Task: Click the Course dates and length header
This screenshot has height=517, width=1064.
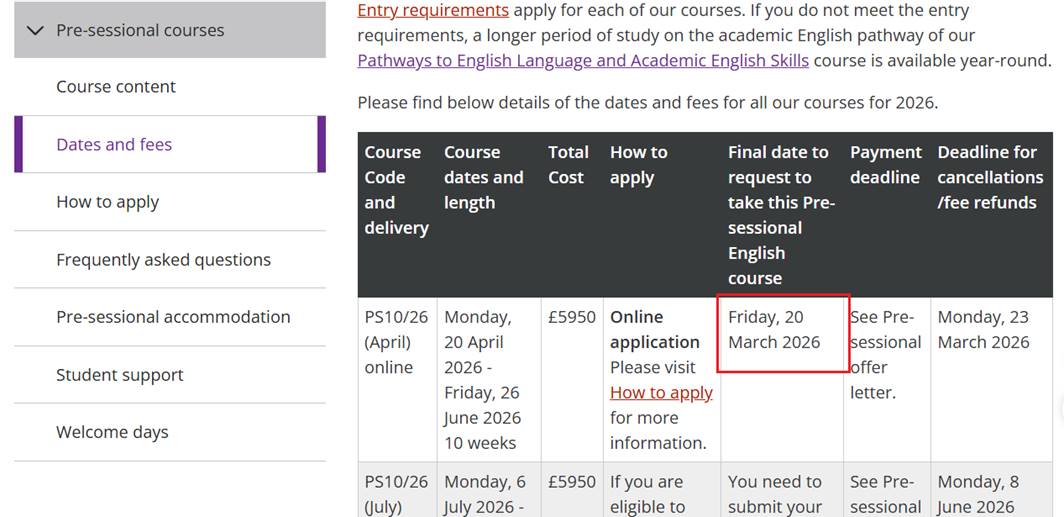Action: (483, 177)
